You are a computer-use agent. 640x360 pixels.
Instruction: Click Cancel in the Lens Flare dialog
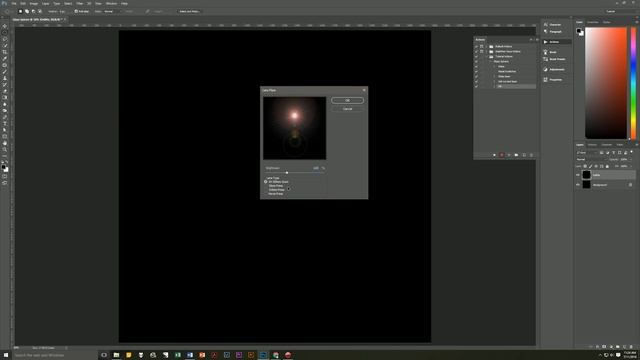click(x=347, y=109)
